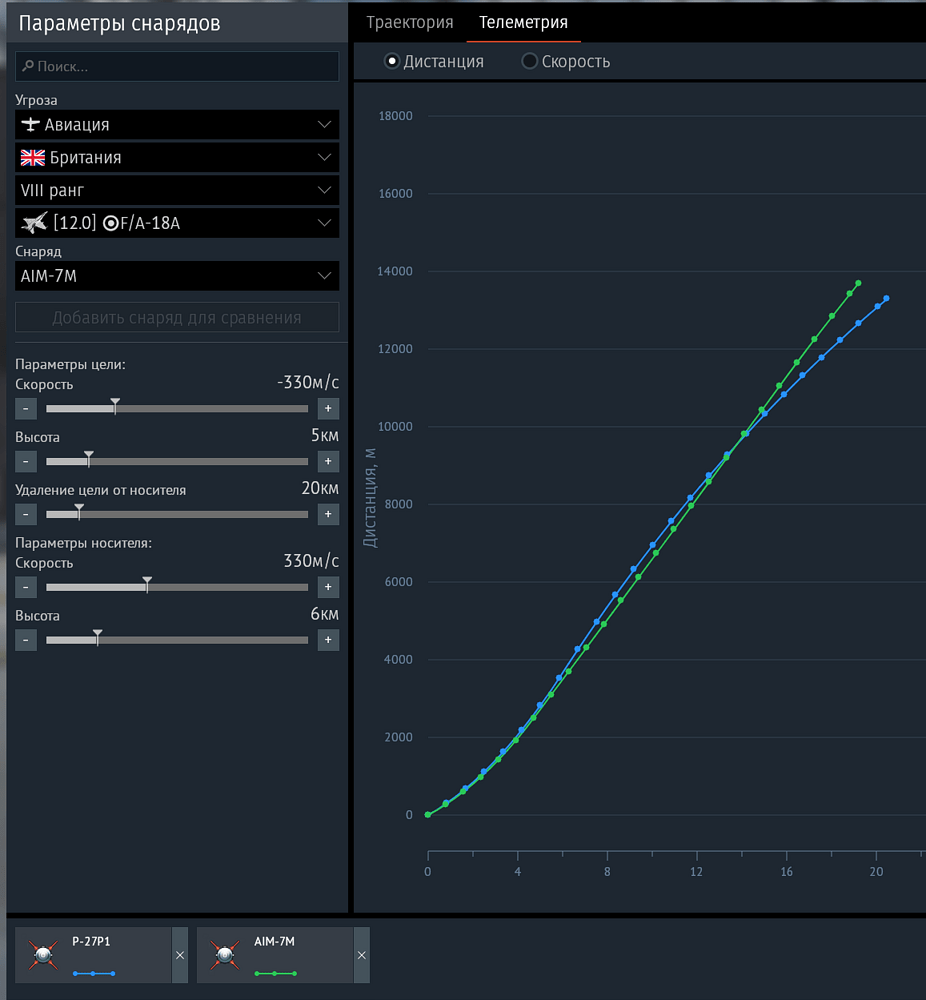Click the AIM-7M missile icon in bottom card
This screenshot has width=926, height=1000.
(x=224, y=955)
